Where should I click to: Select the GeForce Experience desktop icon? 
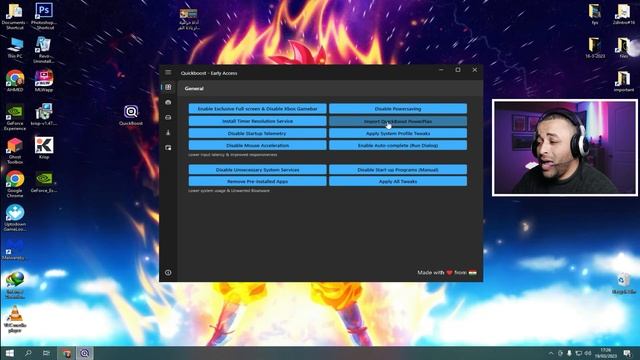(x=15, y=117)
